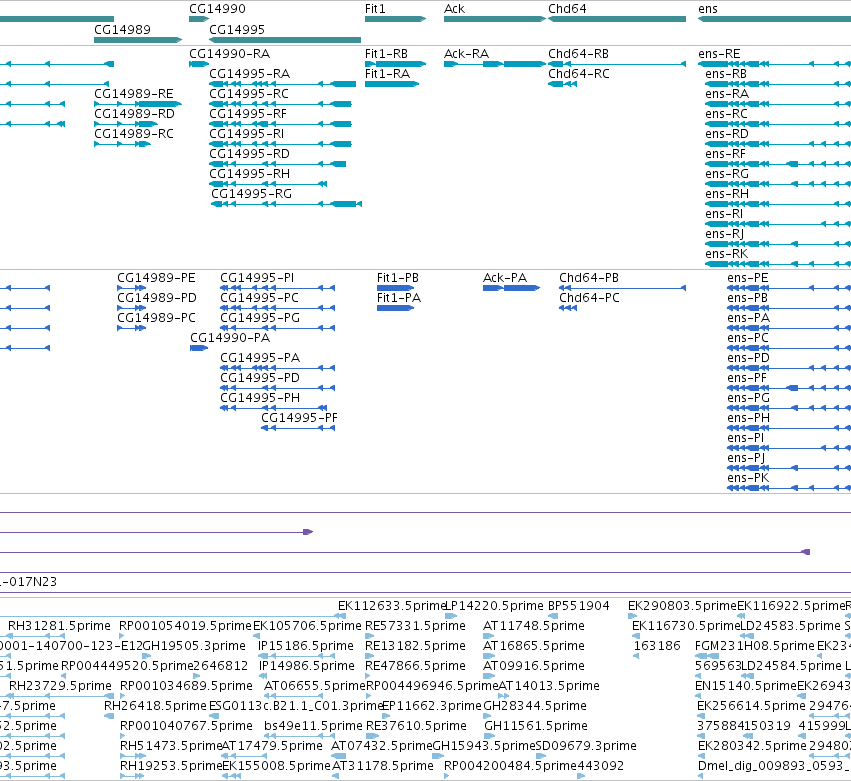Select protein ens-PK
Image resolution: width=851 pixels, height=781 pixels.
(748, 478)
